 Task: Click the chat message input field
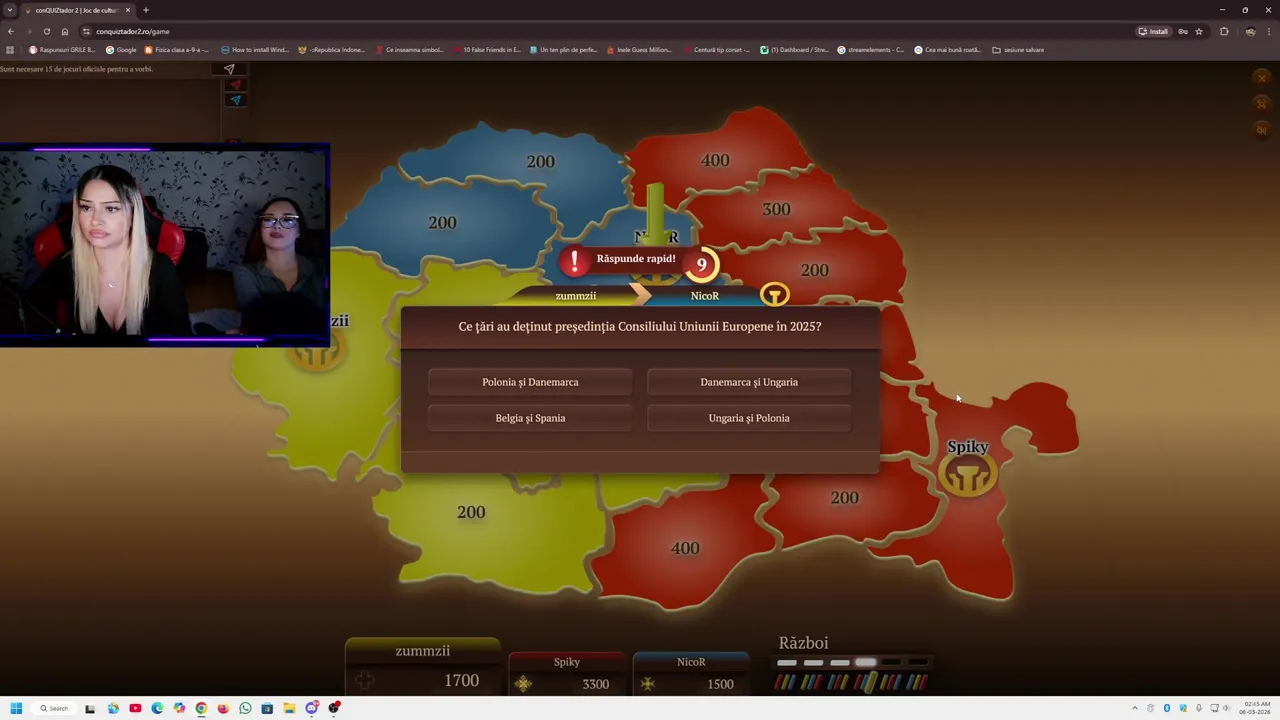[x=105, y=69]
